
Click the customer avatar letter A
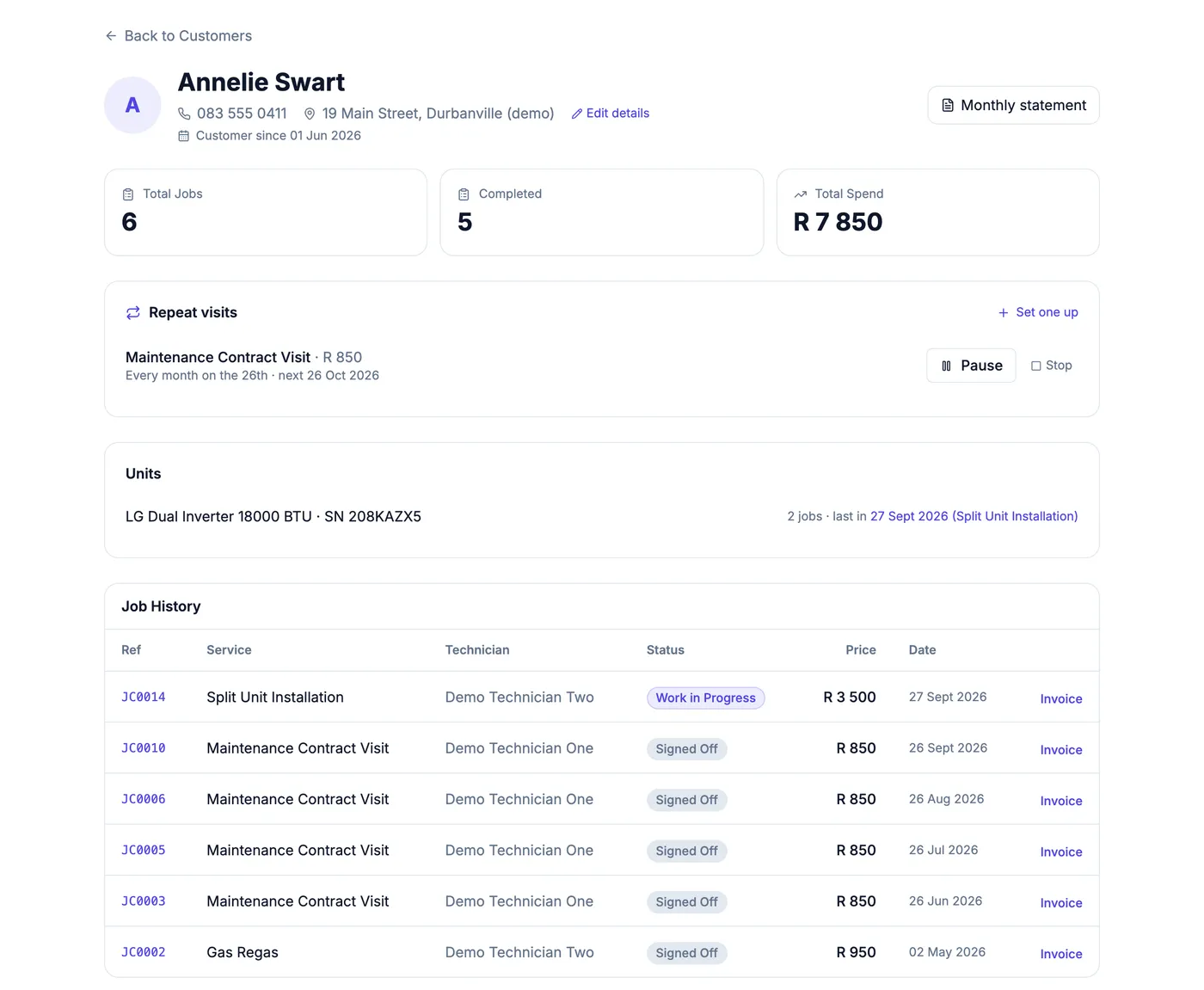132,105
